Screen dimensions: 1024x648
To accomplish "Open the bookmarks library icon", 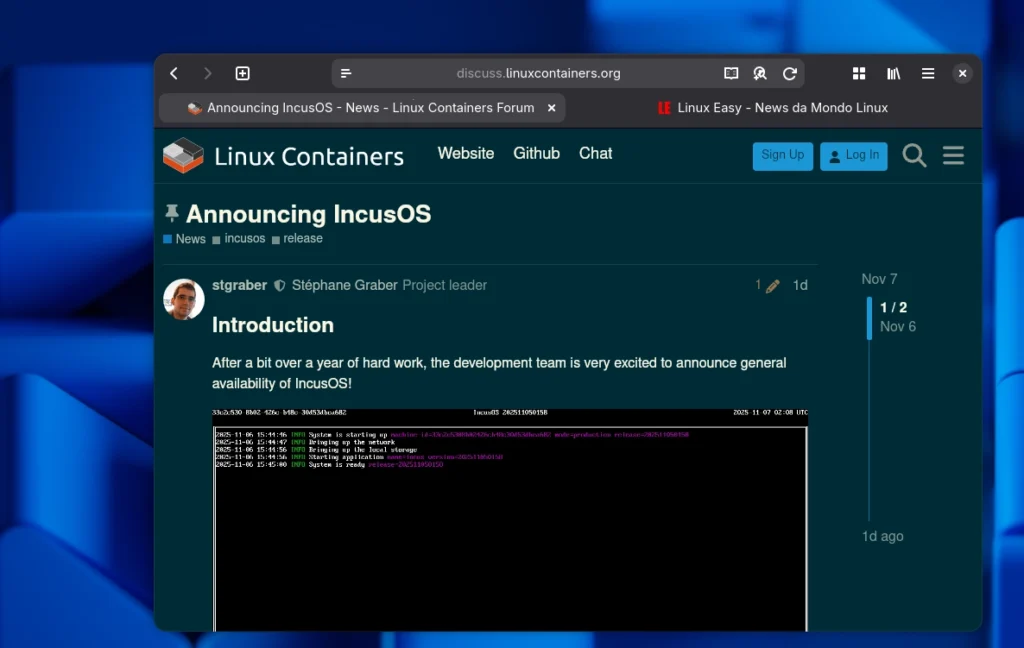I will [893, 73].
